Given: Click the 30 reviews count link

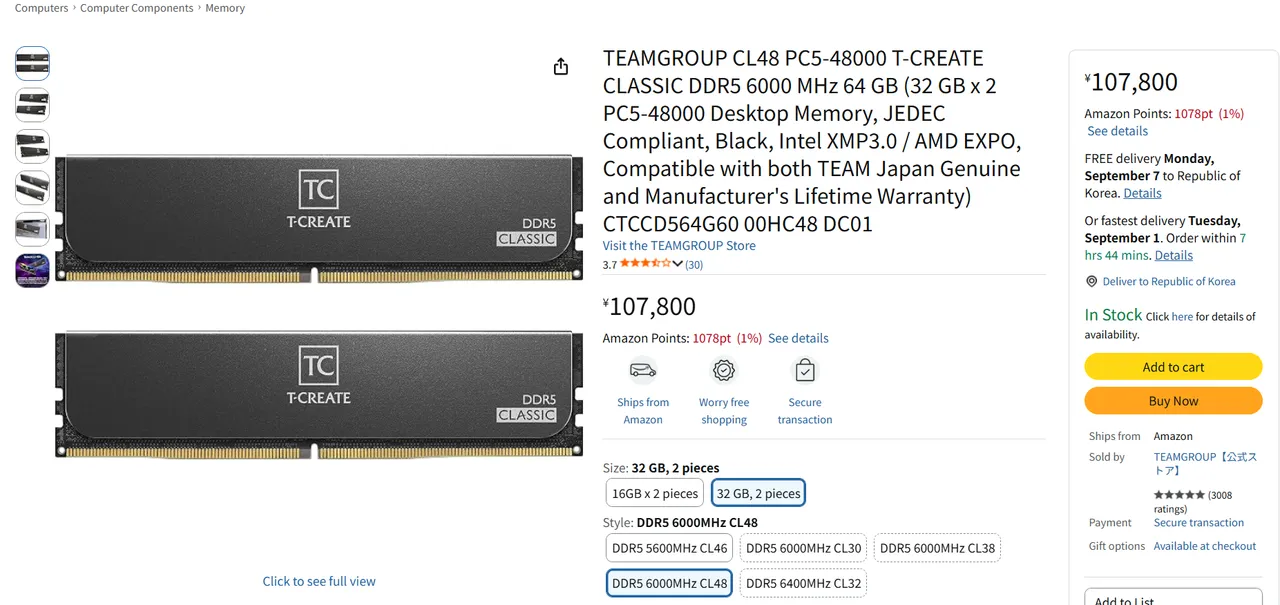Looking at the screenshot, I should click(694, 265).
